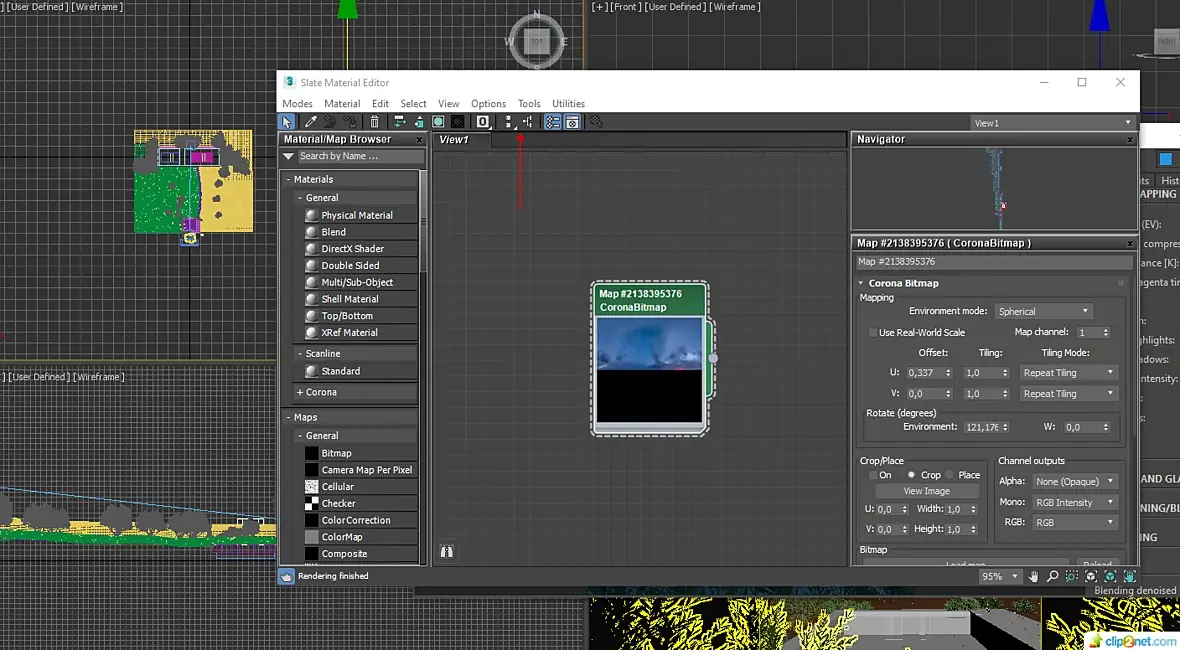Toggle the Parameter Editor panel icon

572,122
